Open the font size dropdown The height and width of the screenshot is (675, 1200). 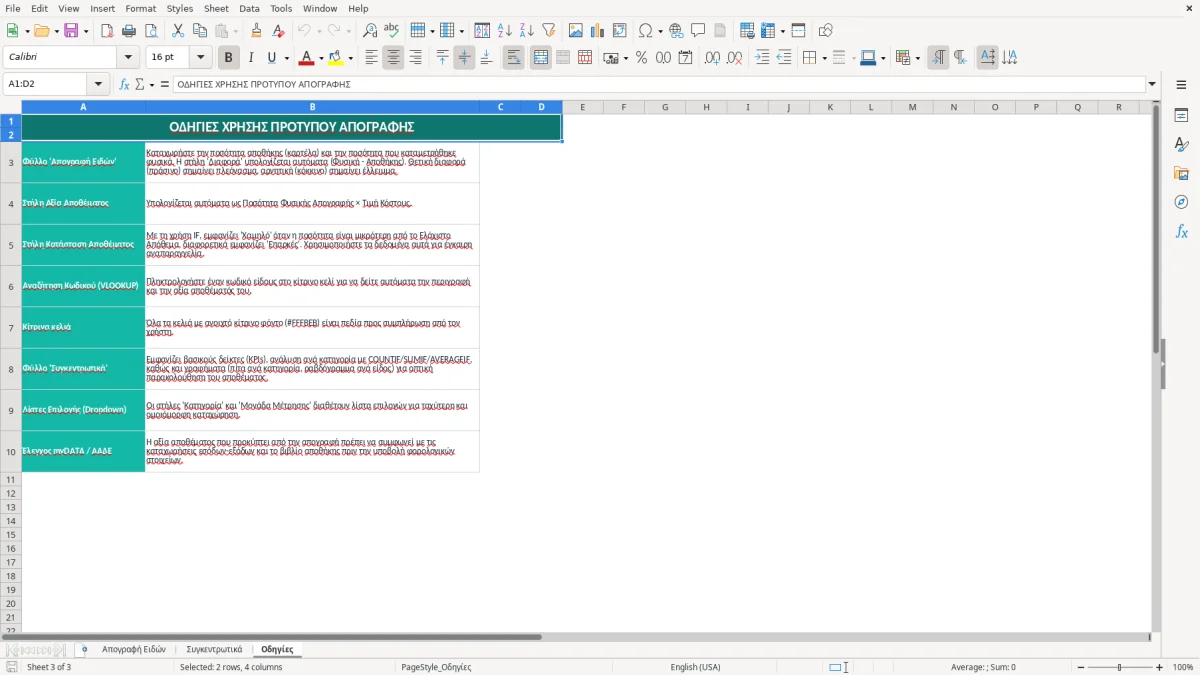click(x=200, y=58)
